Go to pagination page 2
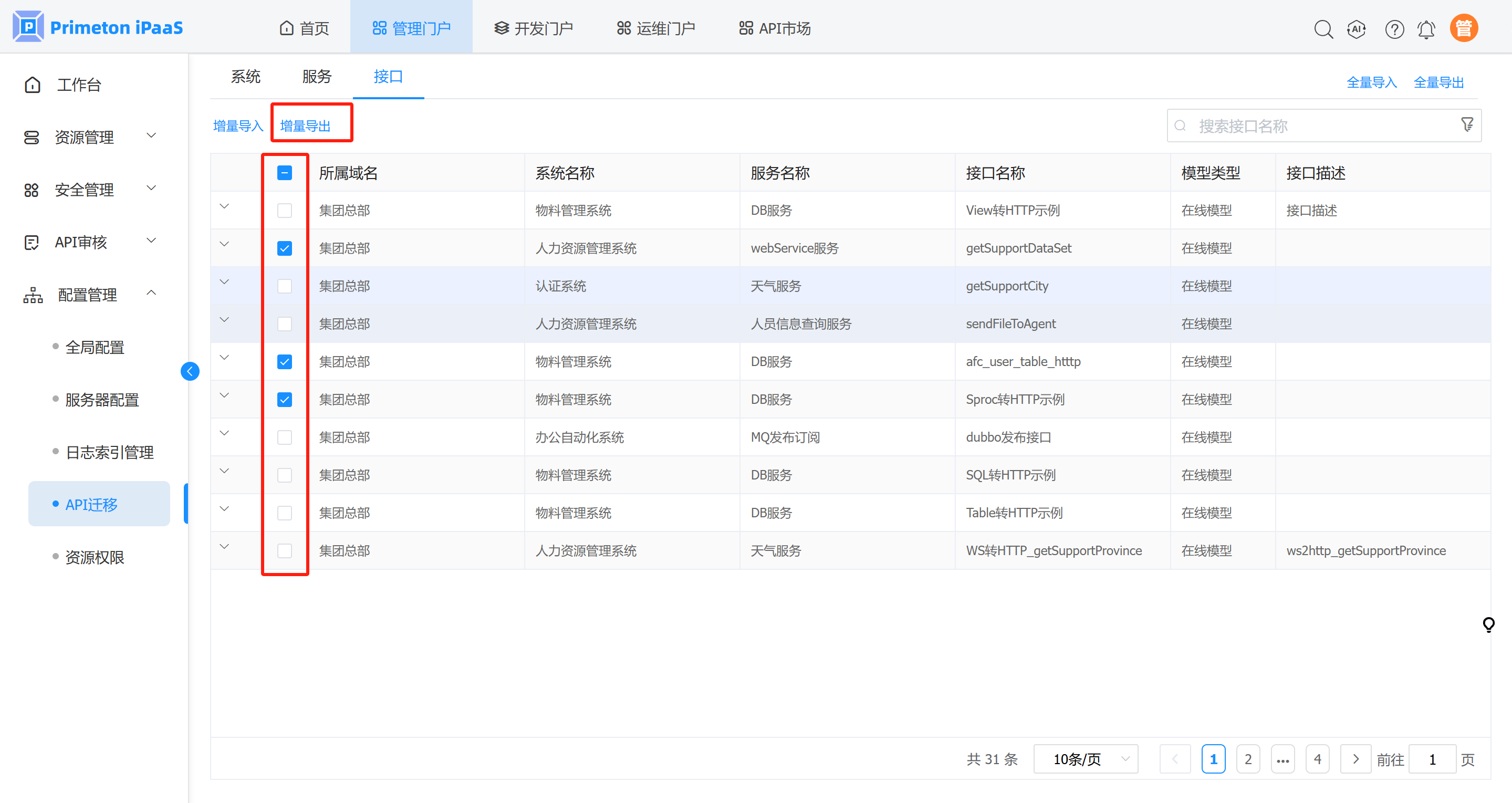 click(1248, 759)
